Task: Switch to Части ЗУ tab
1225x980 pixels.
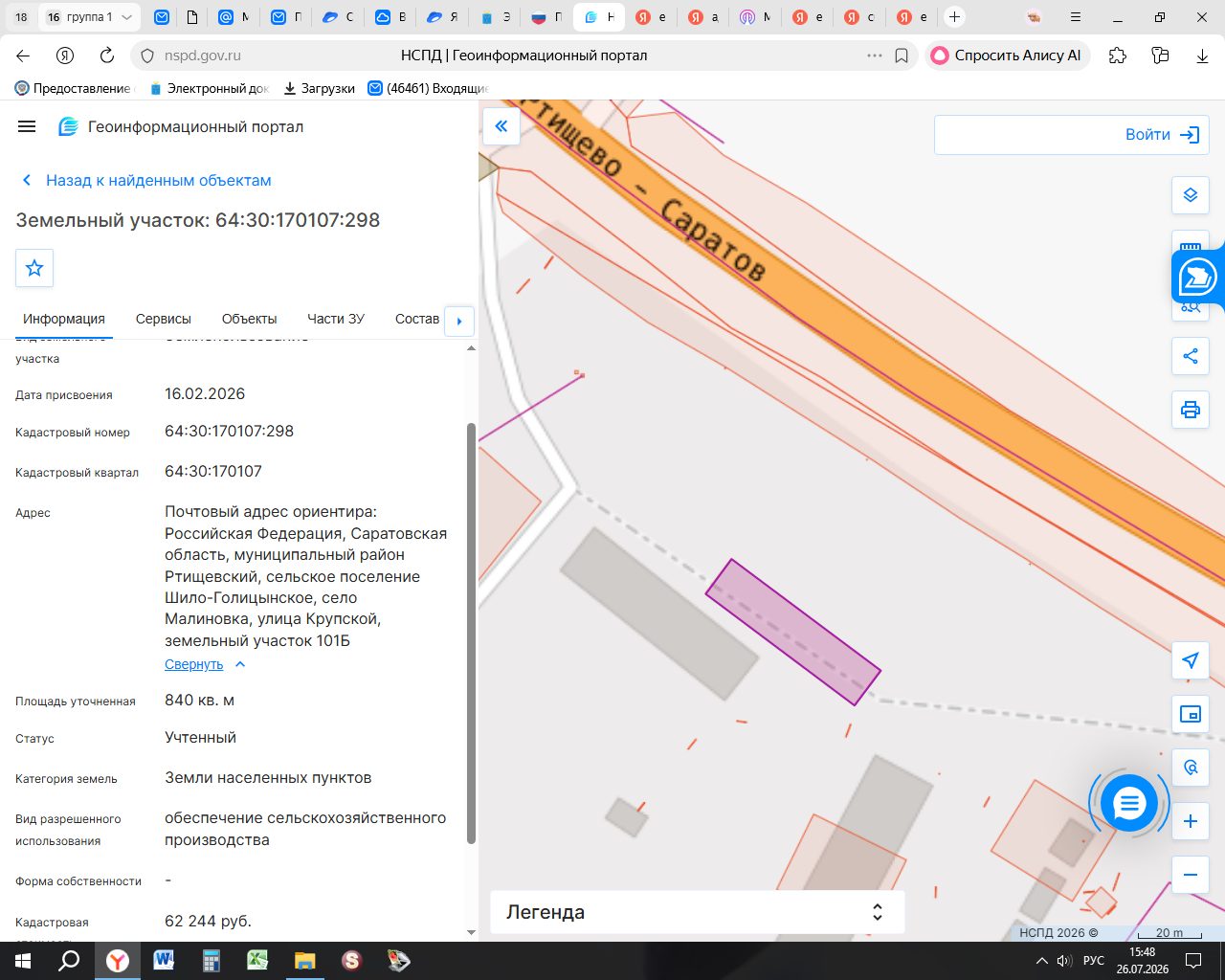Action: 336,319
